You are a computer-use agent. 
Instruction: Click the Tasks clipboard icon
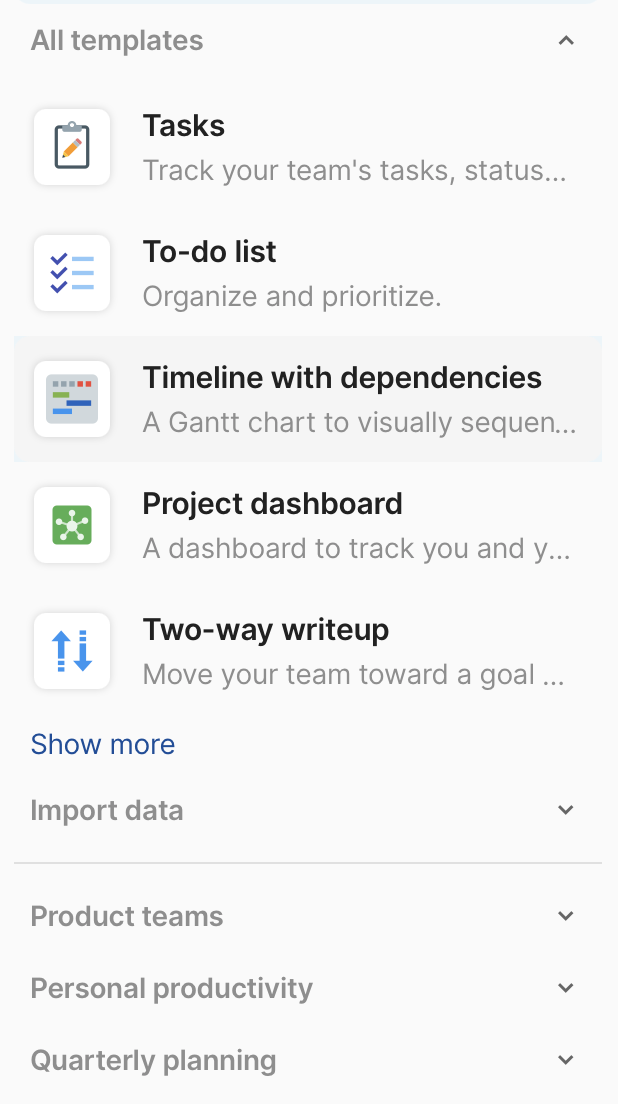[x=72, y=147]
